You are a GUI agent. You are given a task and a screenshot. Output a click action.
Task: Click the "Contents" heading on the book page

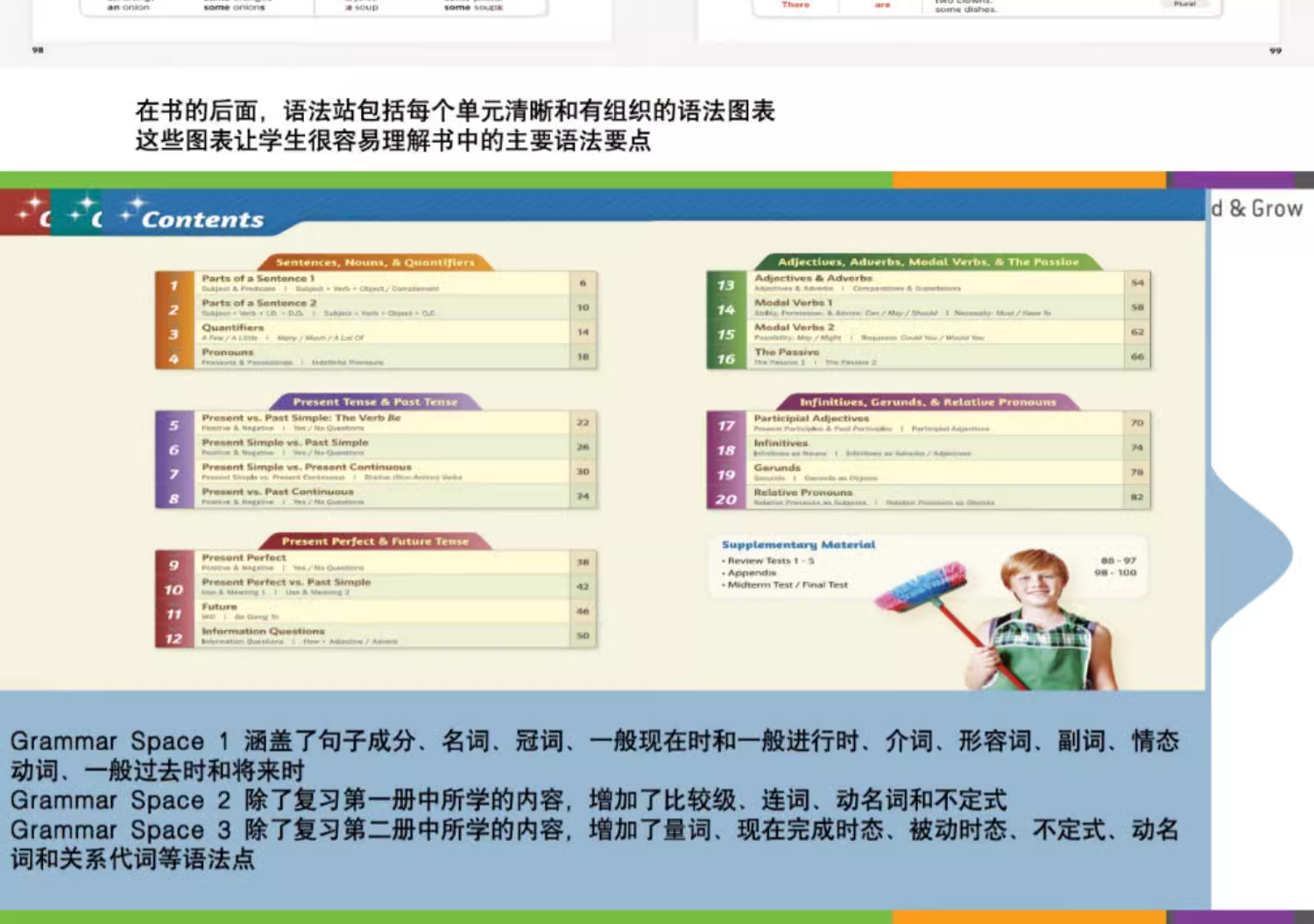point(202,219)
